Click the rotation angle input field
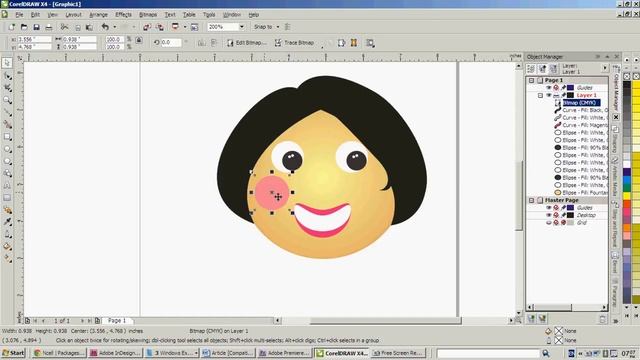Image resolution: width=640 pixels, height=360 pixels. (x=171, y=42)
